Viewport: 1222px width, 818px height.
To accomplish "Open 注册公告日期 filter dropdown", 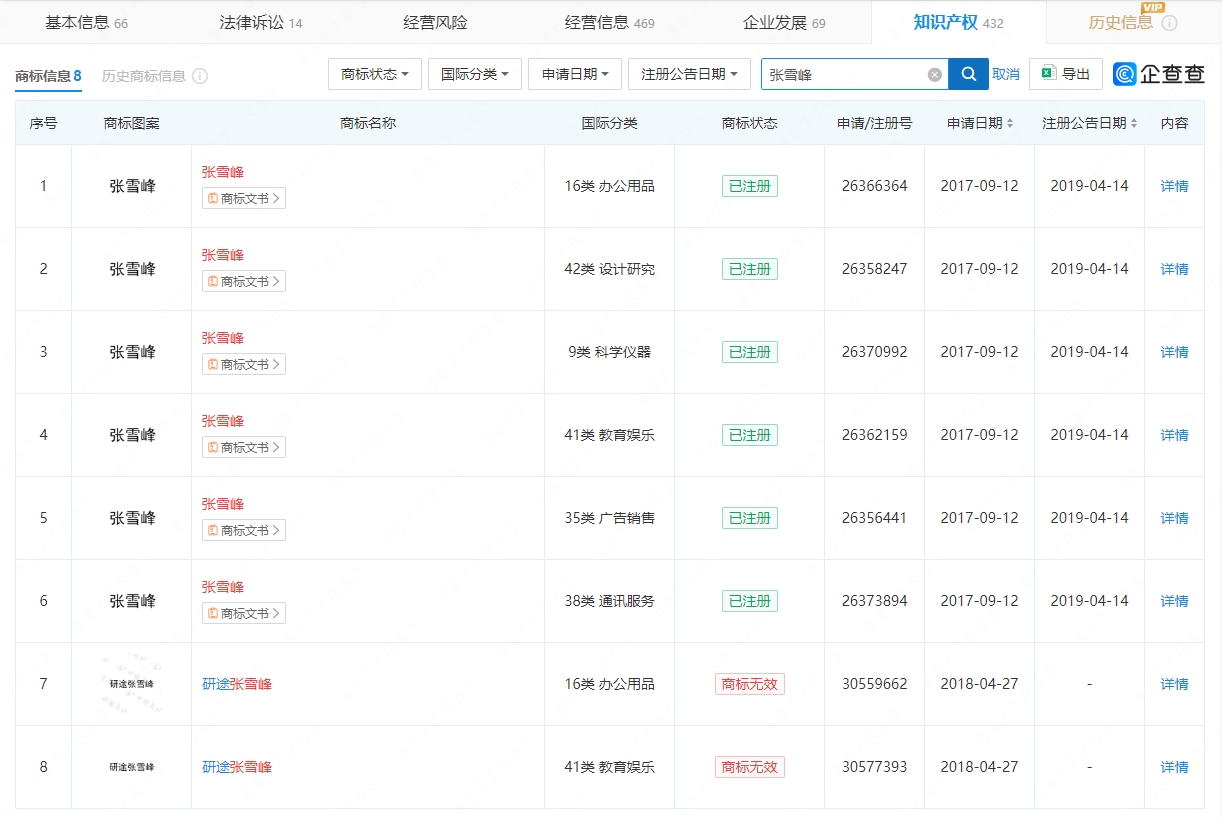I will 689,74.
